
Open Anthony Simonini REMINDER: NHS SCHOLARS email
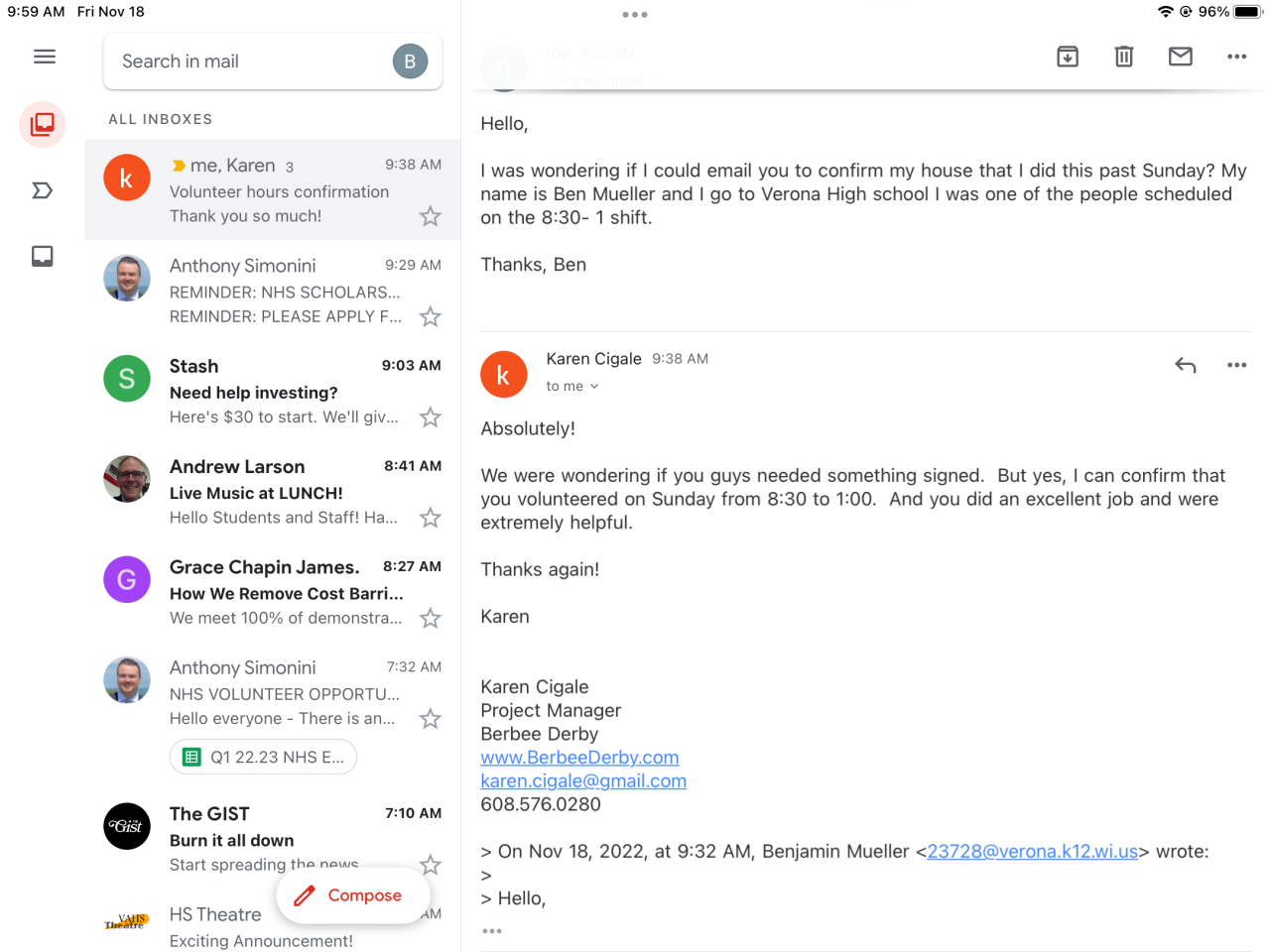tap(272, 291)
